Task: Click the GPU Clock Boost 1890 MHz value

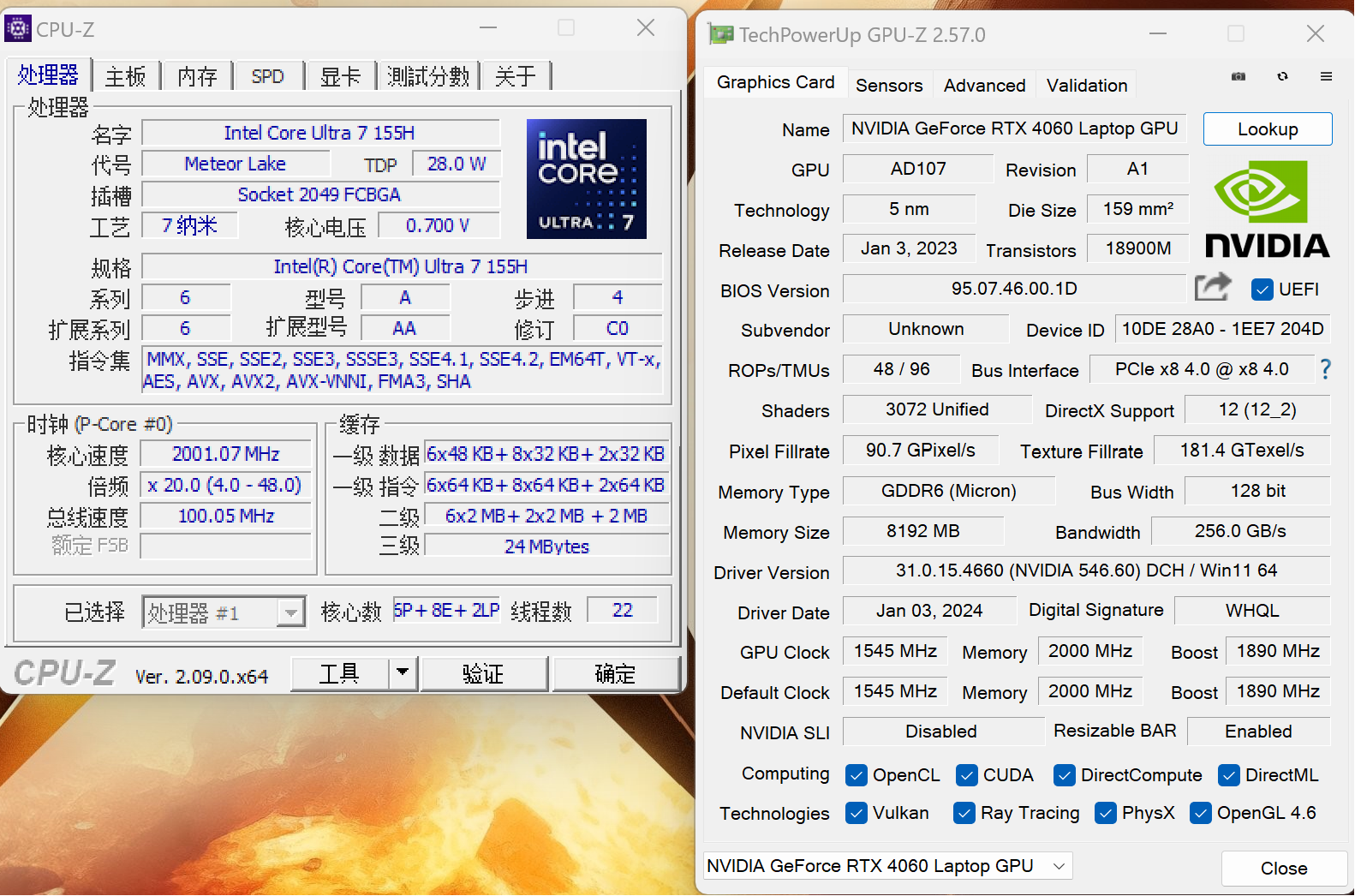Action: click(x=1278, y=651)
